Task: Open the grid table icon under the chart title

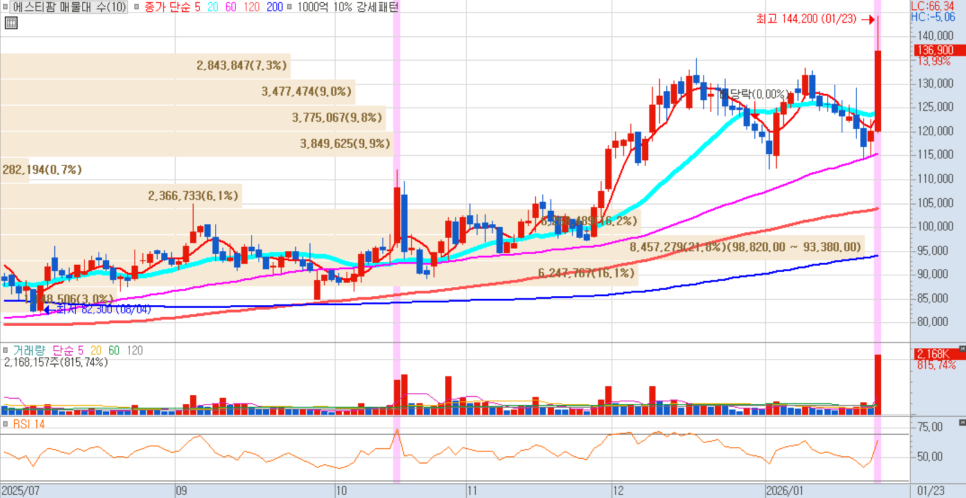Action: tap(10, 23)
